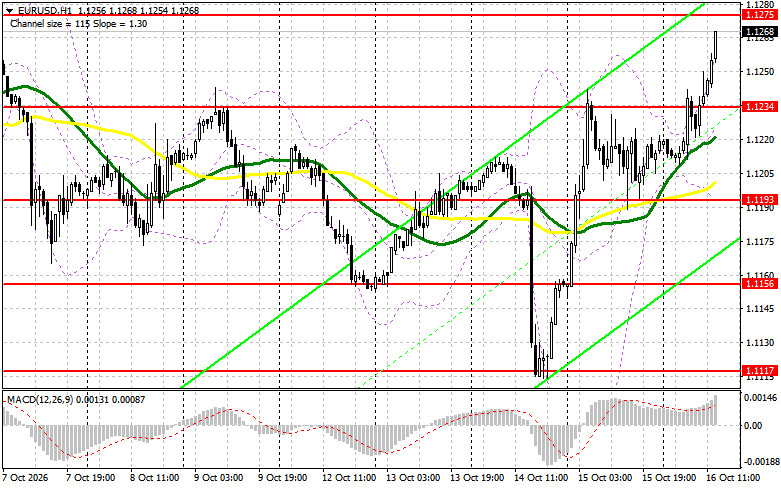Click the 16 Oct 11:00 time axis label
The image size is (781, 489).
pos(733,478)
